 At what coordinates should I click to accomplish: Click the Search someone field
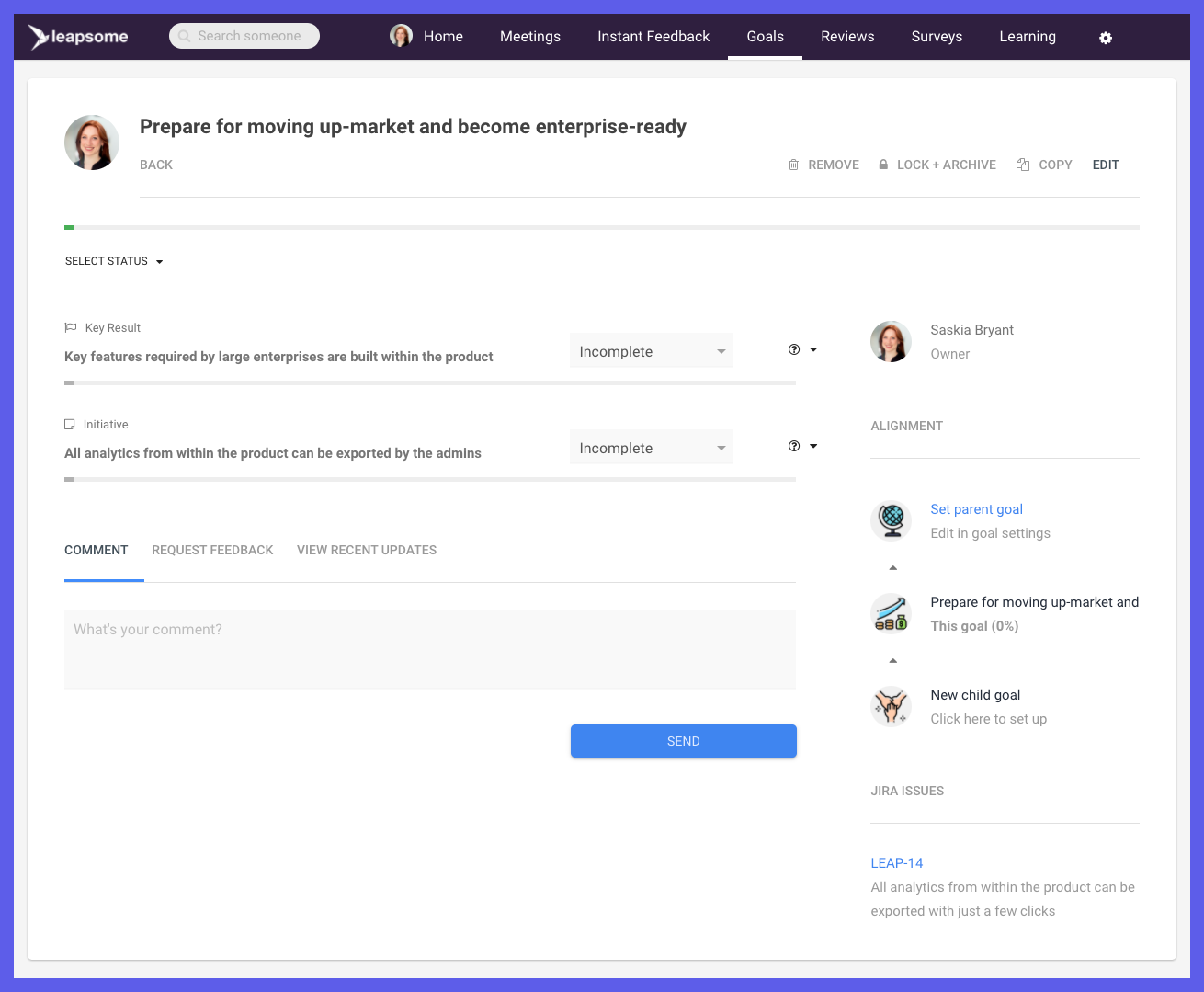tap(244, 36)
